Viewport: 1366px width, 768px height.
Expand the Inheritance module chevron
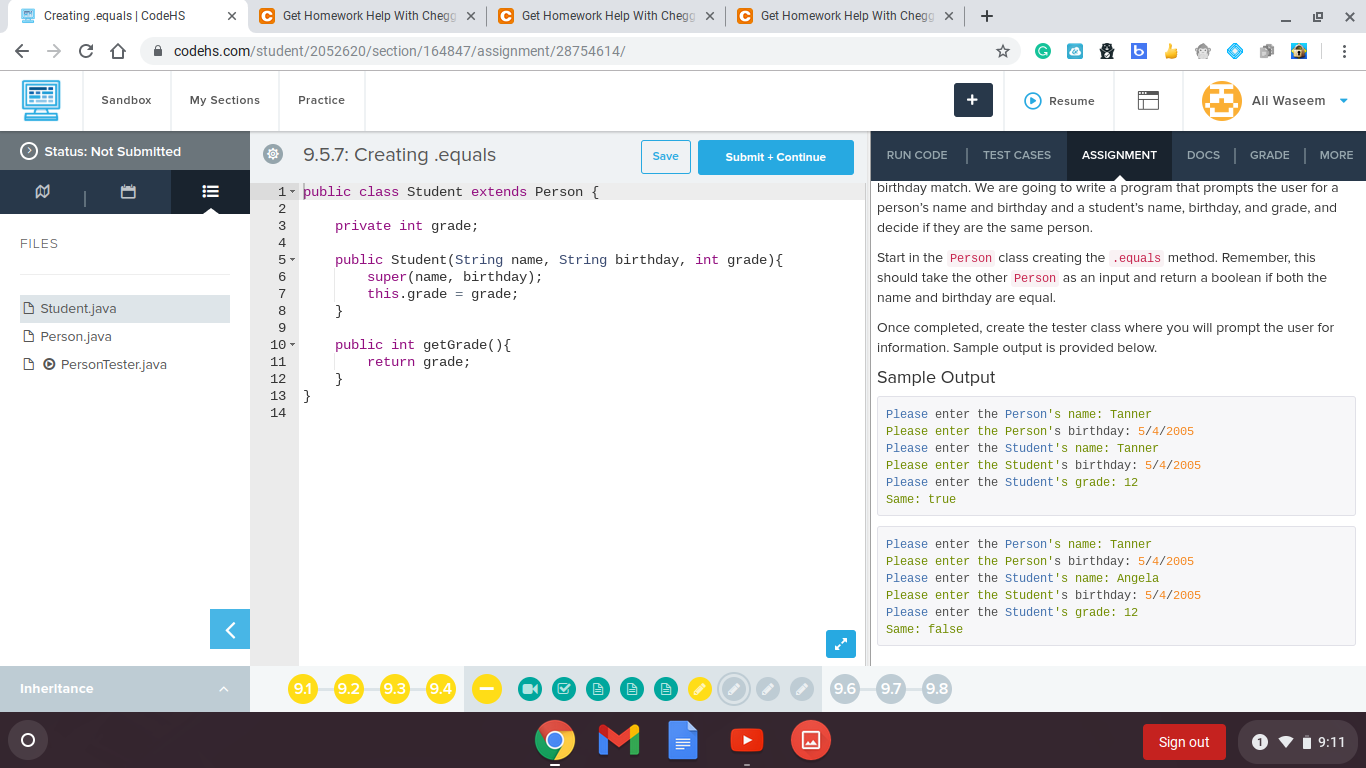click(223, 689)
